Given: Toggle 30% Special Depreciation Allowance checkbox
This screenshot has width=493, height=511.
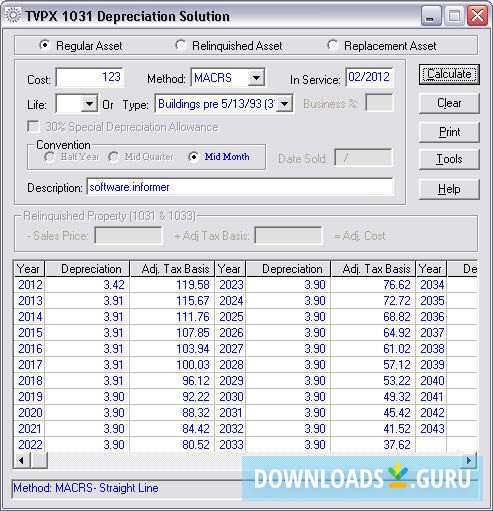Looking at the screenshot, I should click(x=33, y=127).
